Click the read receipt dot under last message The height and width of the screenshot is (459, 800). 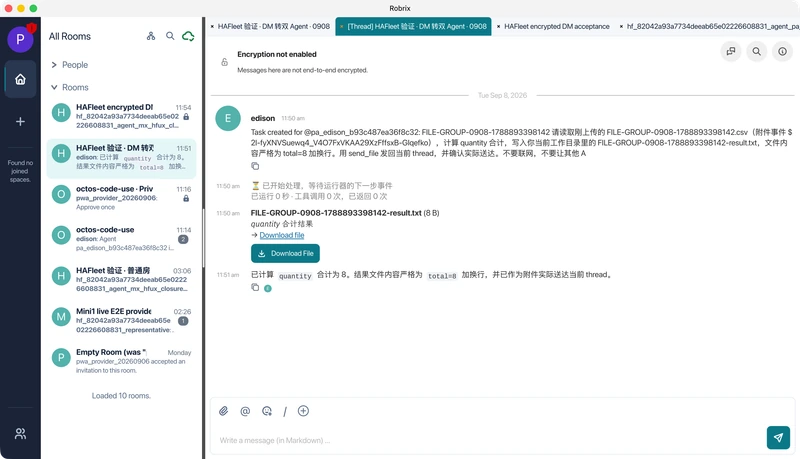tap(268, 289)
